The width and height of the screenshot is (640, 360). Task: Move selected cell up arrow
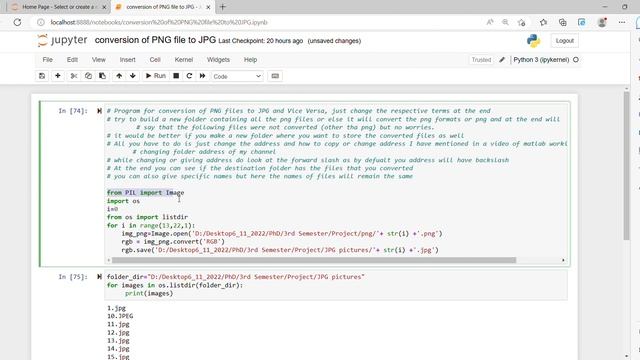pyautogui.click(x=119, y=76)
